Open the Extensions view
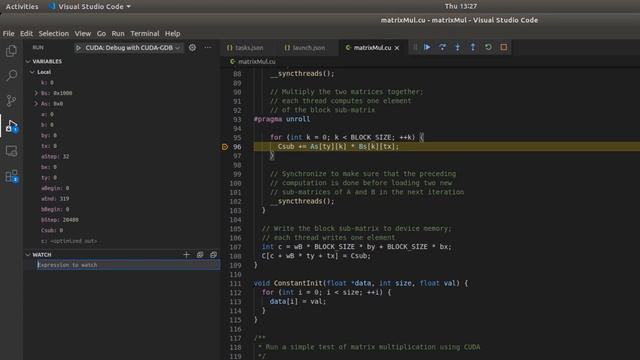640x360 pixels. tap(11, 176)
